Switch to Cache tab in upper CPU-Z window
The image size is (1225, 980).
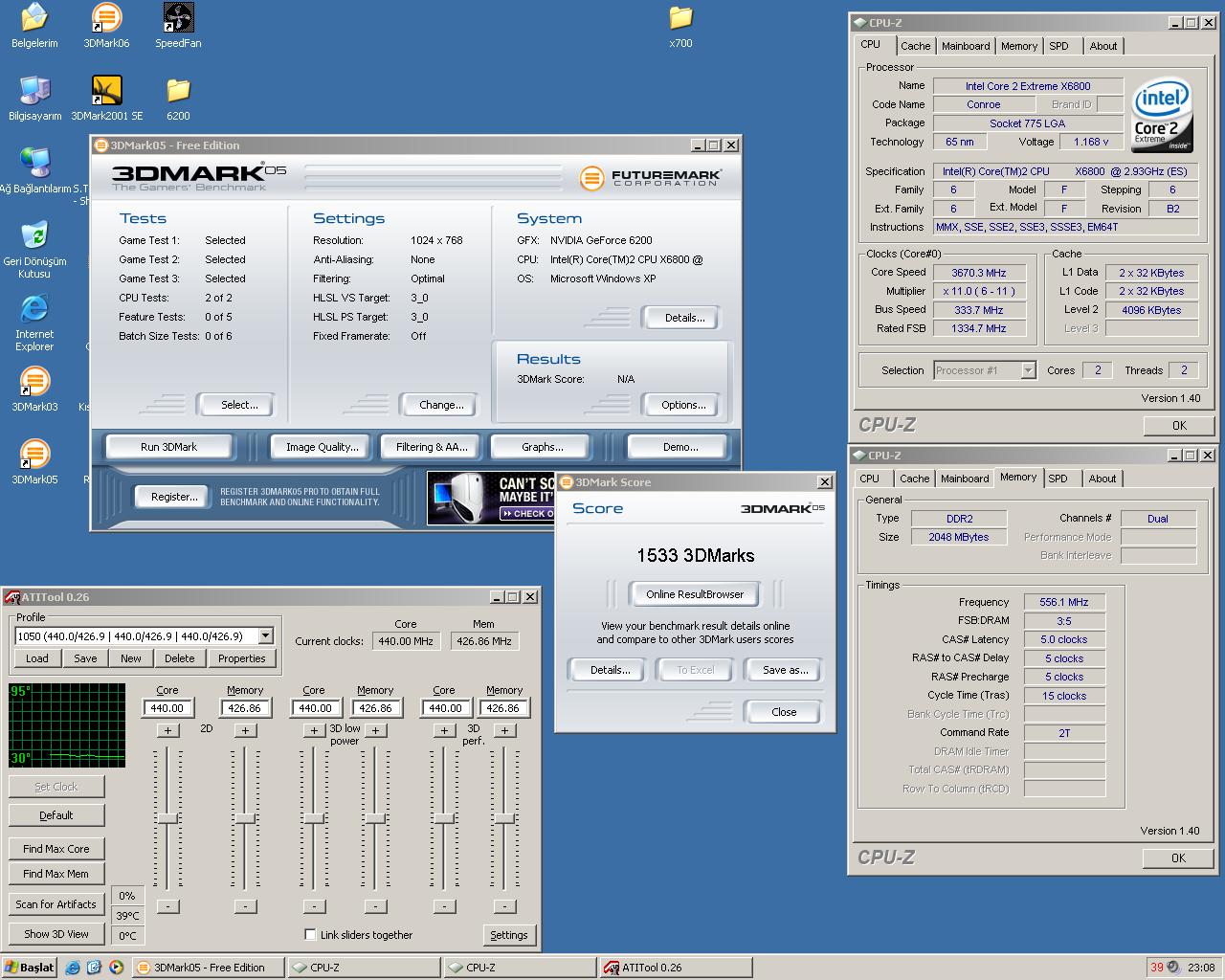click(x=915, y=46)
